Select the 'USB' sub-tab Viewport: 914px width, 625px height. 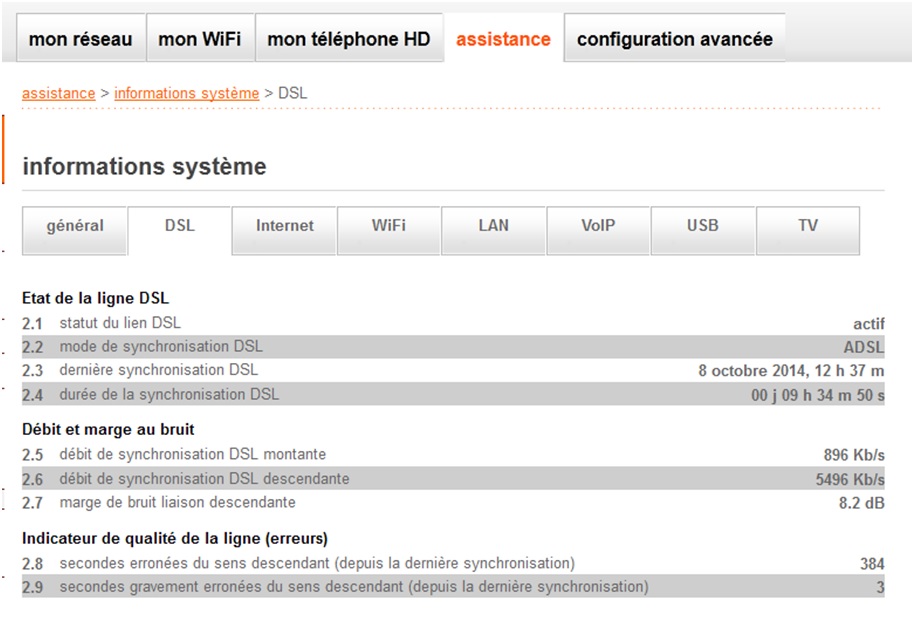(x=702, y=226)
